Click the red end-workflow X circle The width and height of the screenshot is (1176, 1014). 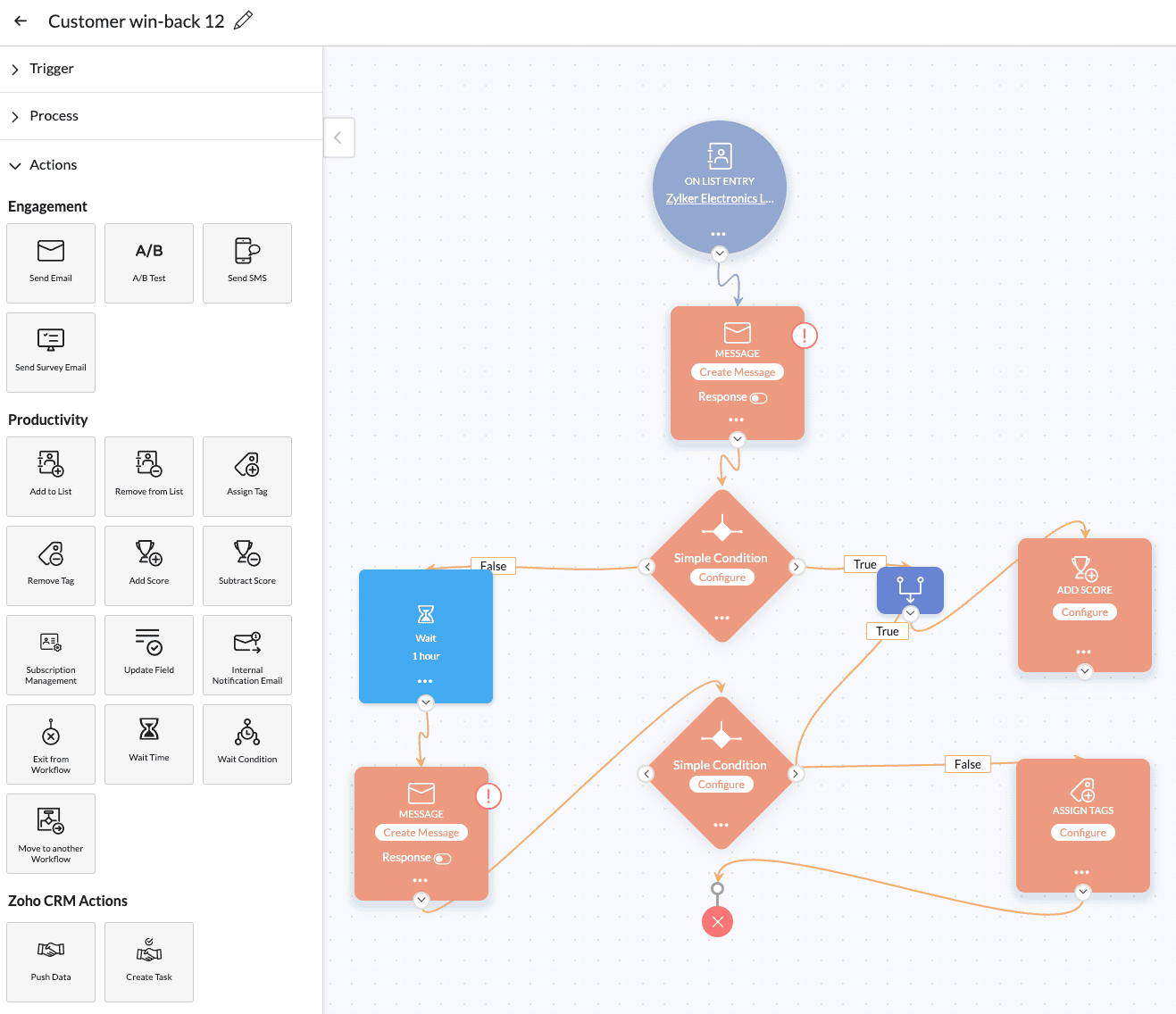click(x=717, y=922)
